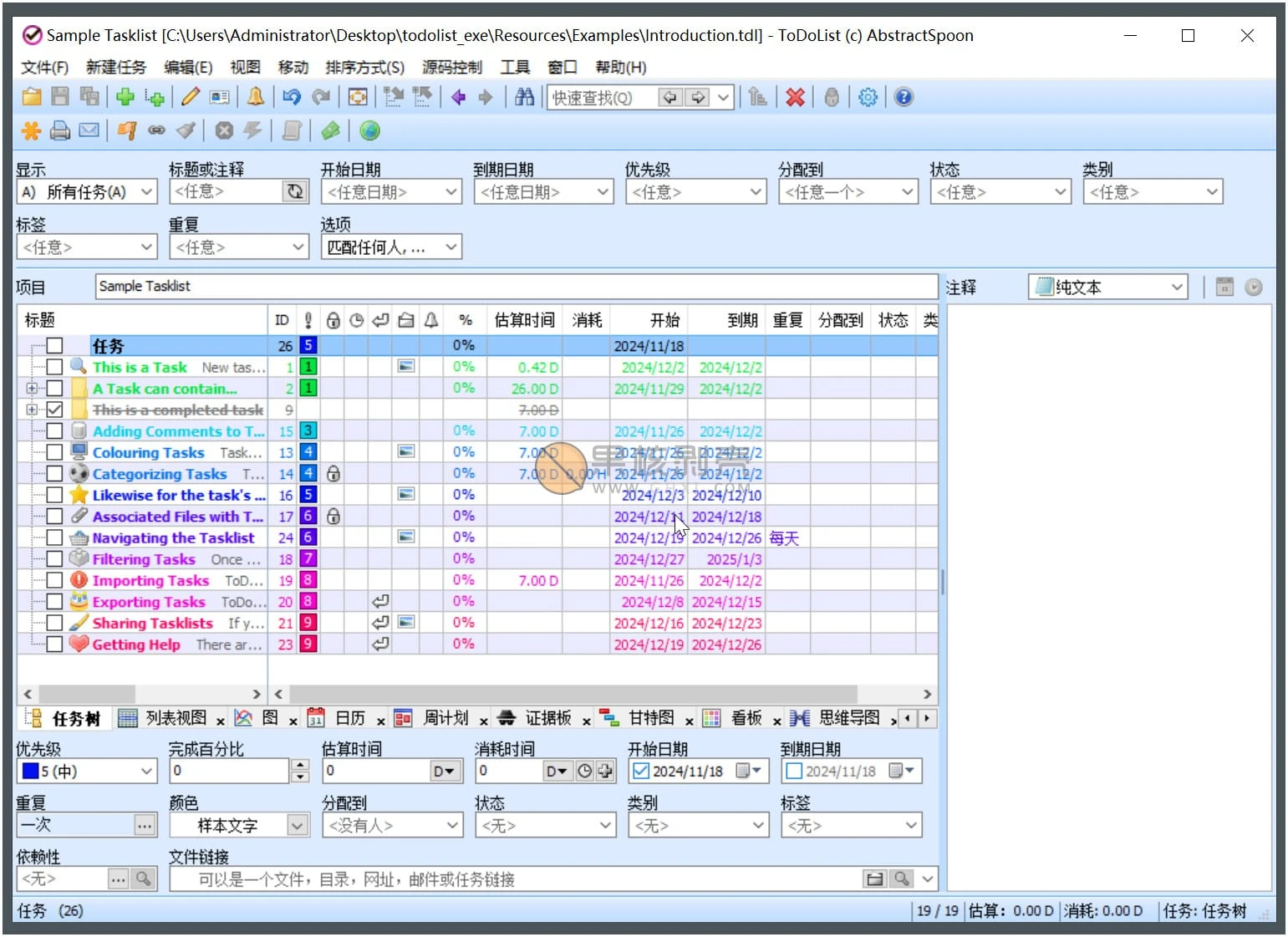Click the envelope send-email toolbar icon
The image size is (1288, 937).
tap(89, 130)
